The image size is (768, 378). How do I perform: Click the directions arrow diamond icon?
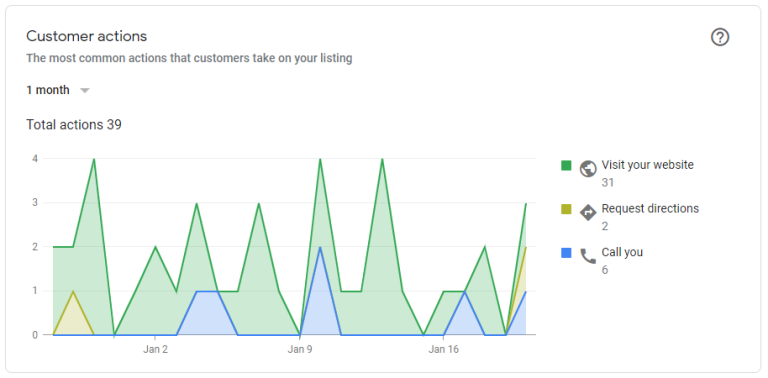click(x=588, y=213)
